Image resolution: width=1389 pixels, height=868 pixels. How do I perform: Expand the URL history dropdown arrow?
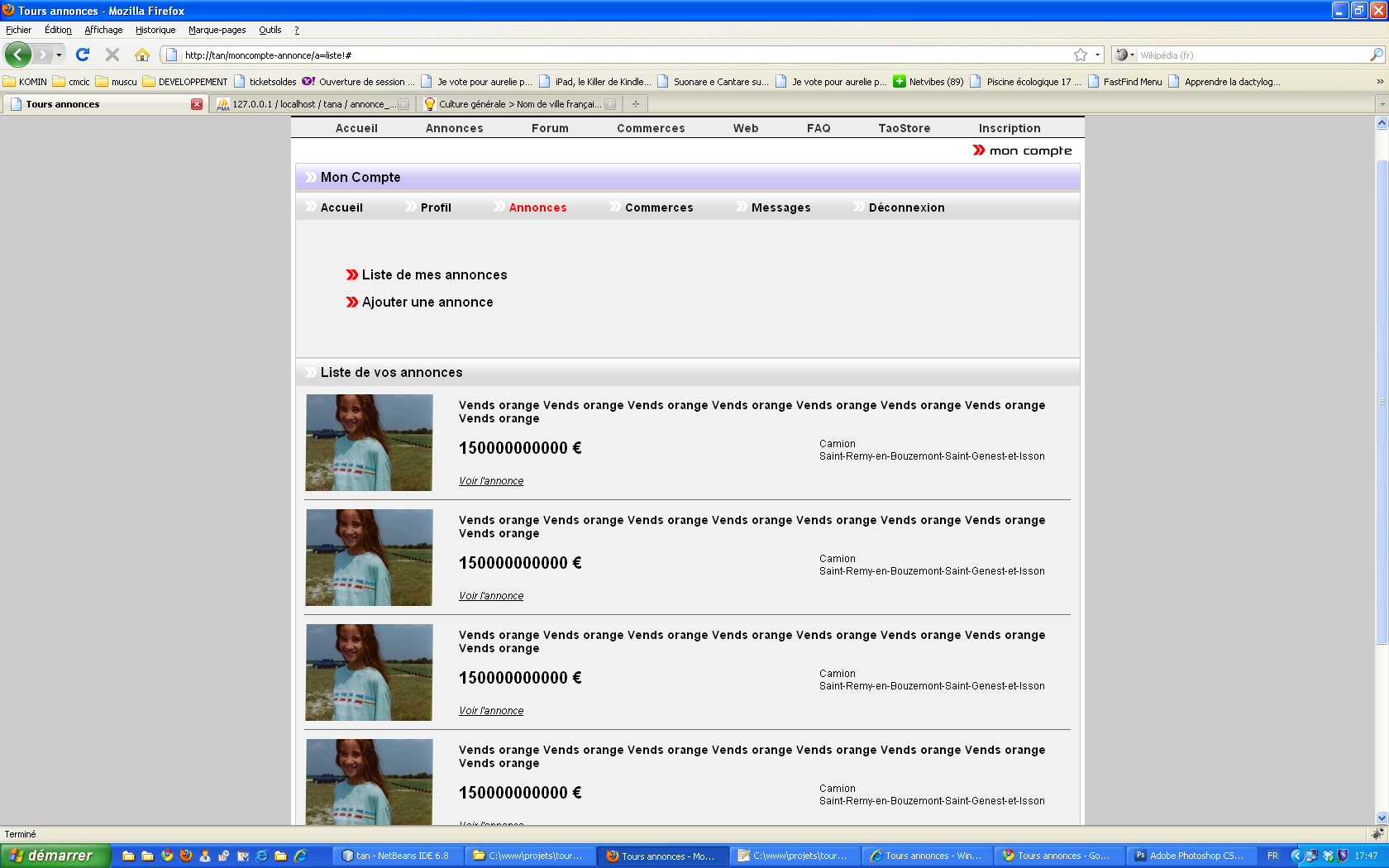[x=1097, y=55]
